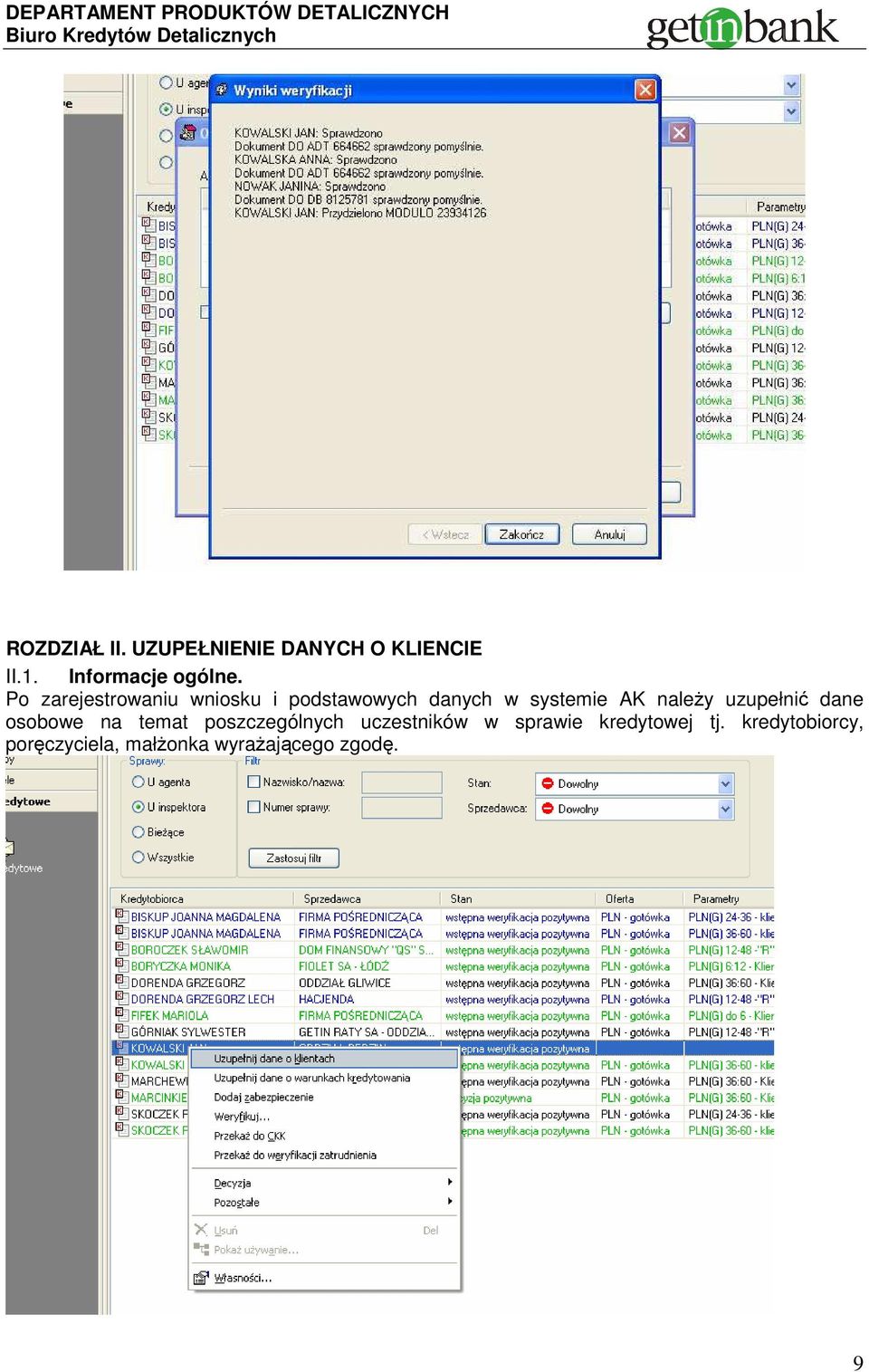Click cell HACJENDA
This screenshot has height=1372, width=869.
coord(327,999)
